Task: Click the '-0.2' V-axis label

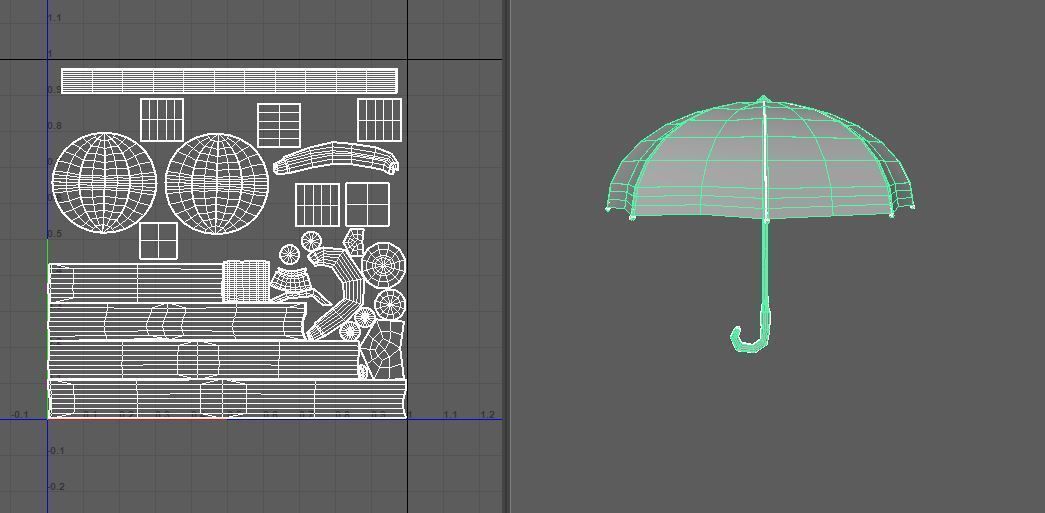Action: pos(57,486)
